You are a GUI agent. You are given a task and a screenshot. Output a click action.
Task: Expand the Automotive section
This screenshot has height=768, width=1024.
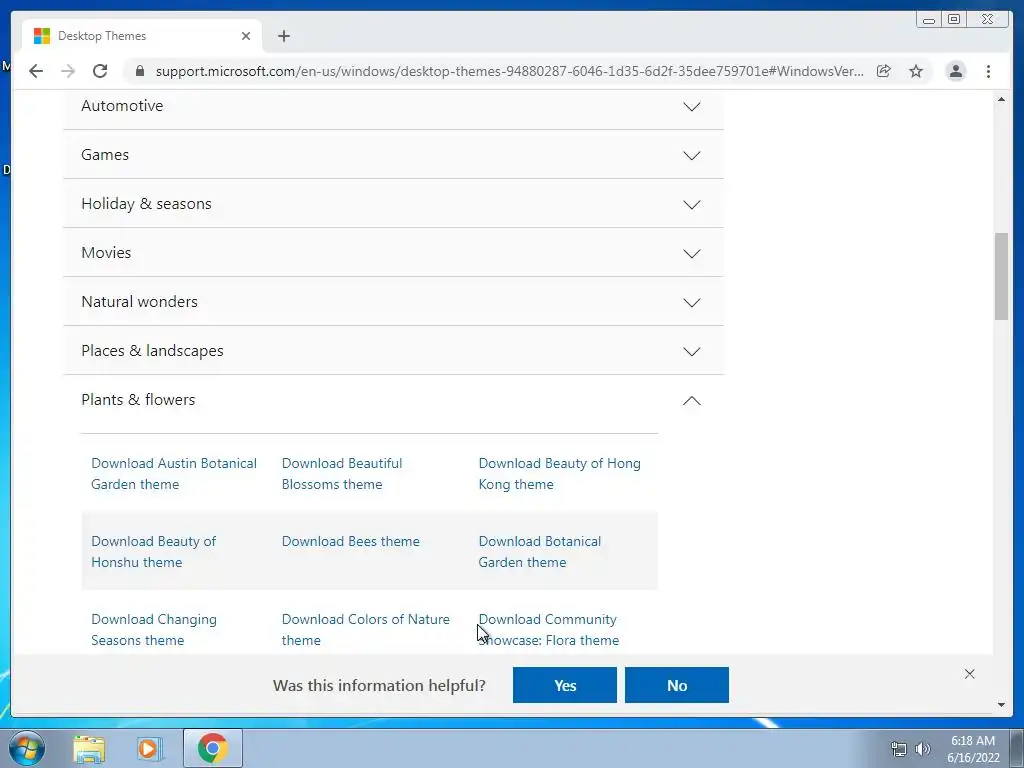tap(393, 106)
